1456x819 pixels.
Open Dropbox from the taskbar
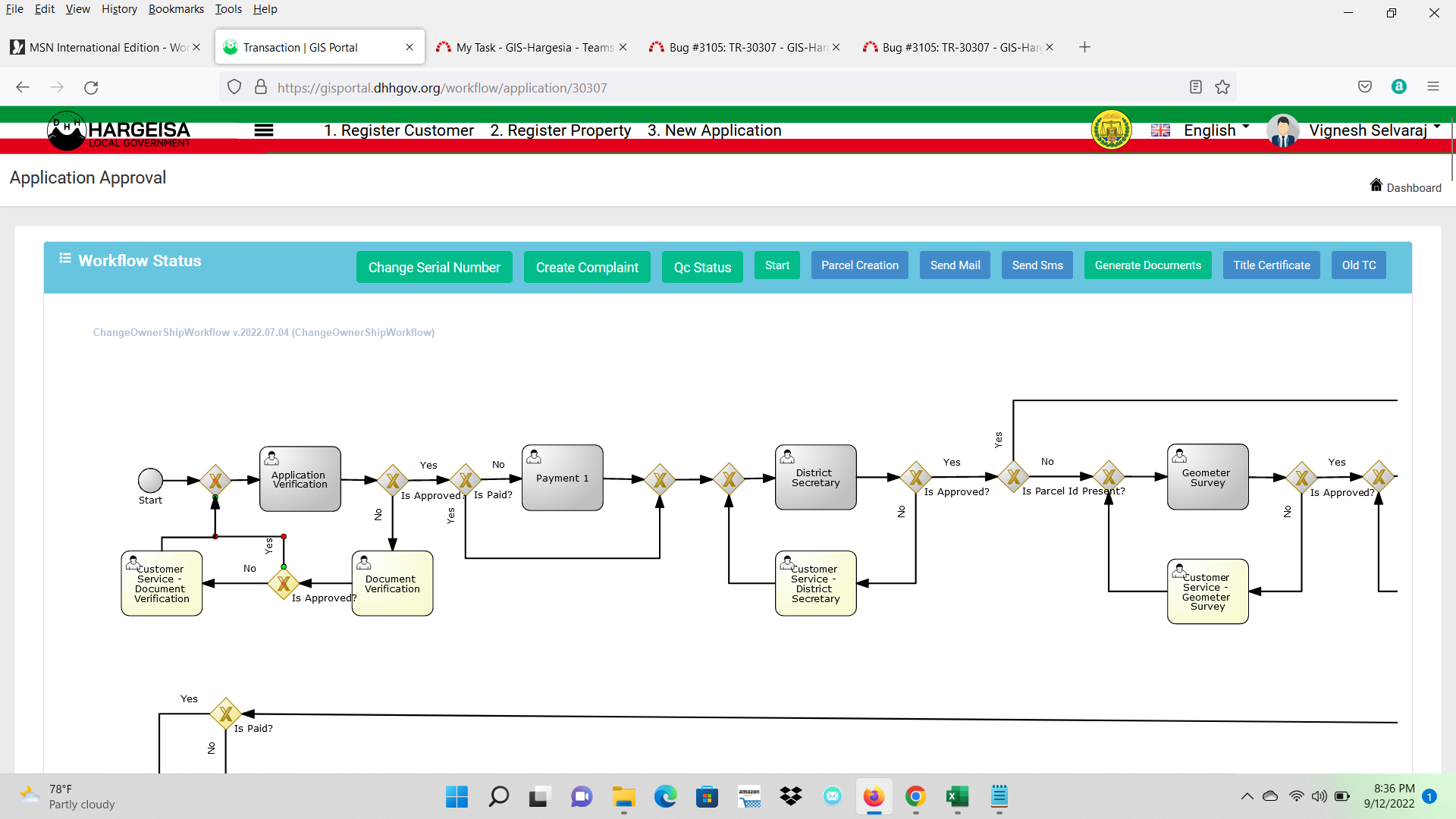(790, 796)
